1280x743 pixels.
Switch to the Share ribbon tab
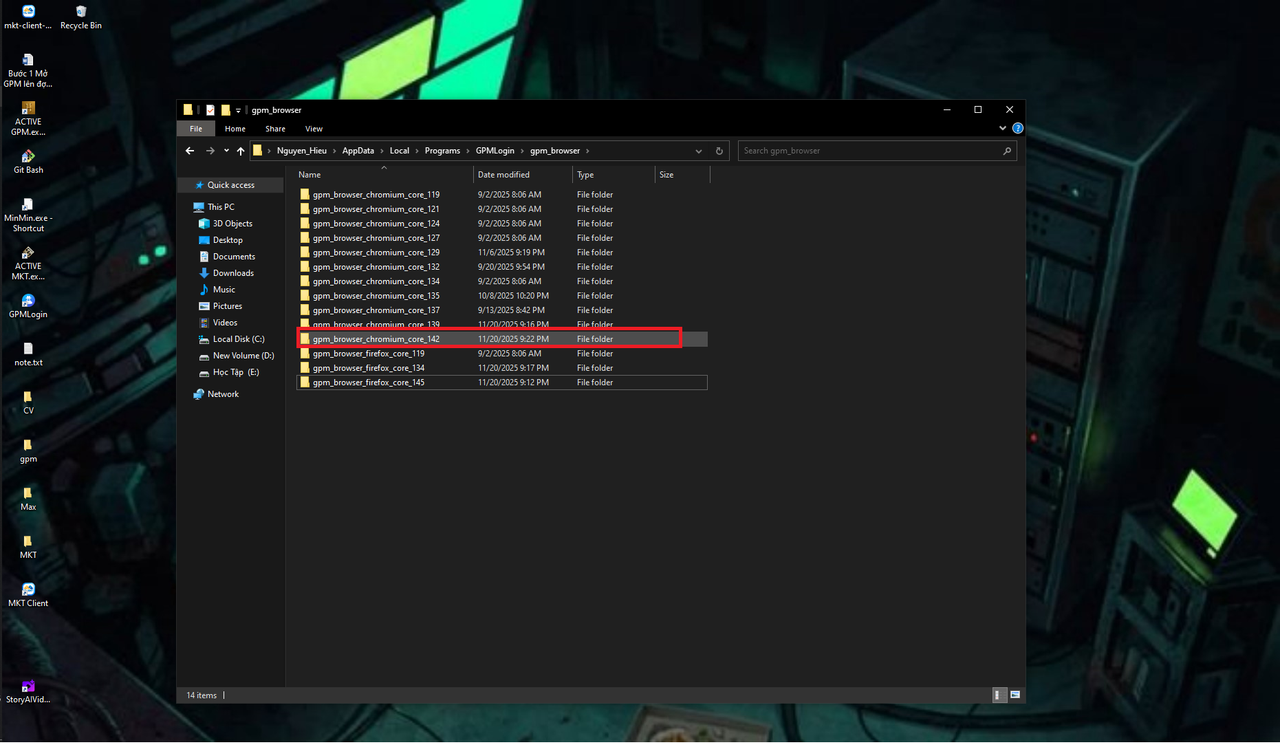(275, 129)
